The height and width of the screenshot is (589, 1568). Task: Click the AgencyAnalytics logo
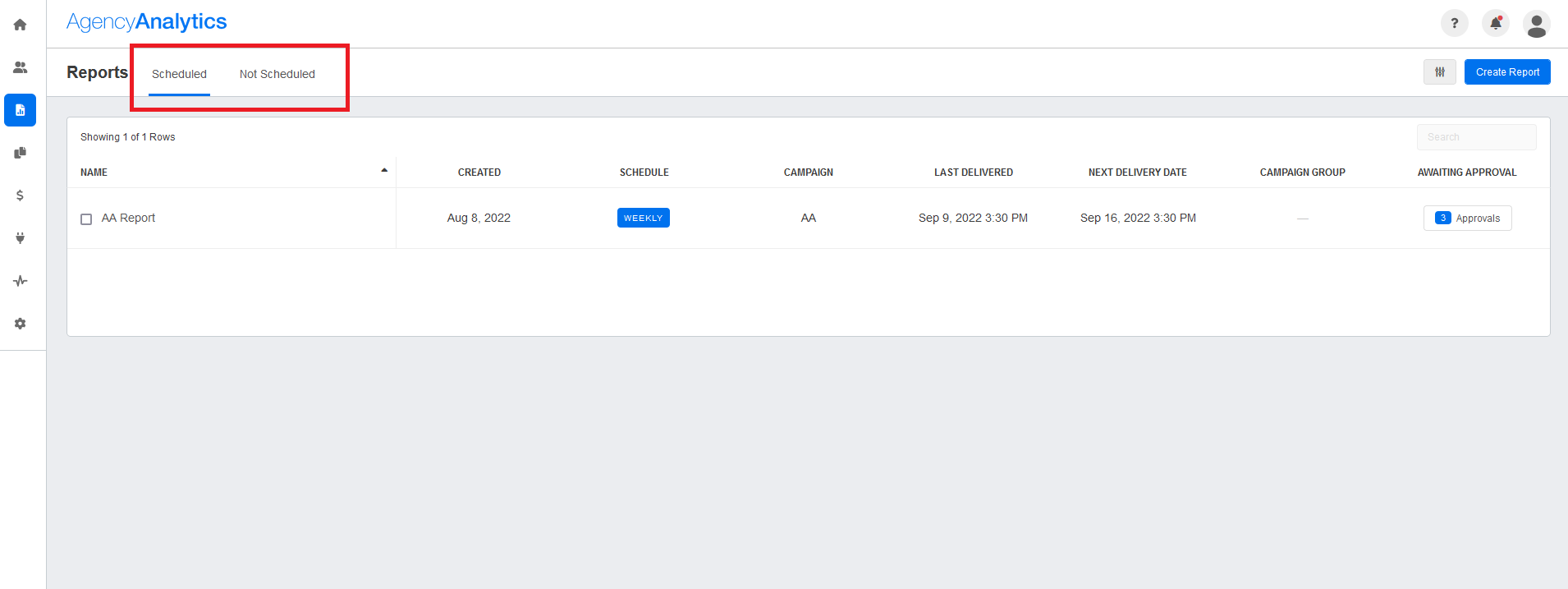pos(147,22)
